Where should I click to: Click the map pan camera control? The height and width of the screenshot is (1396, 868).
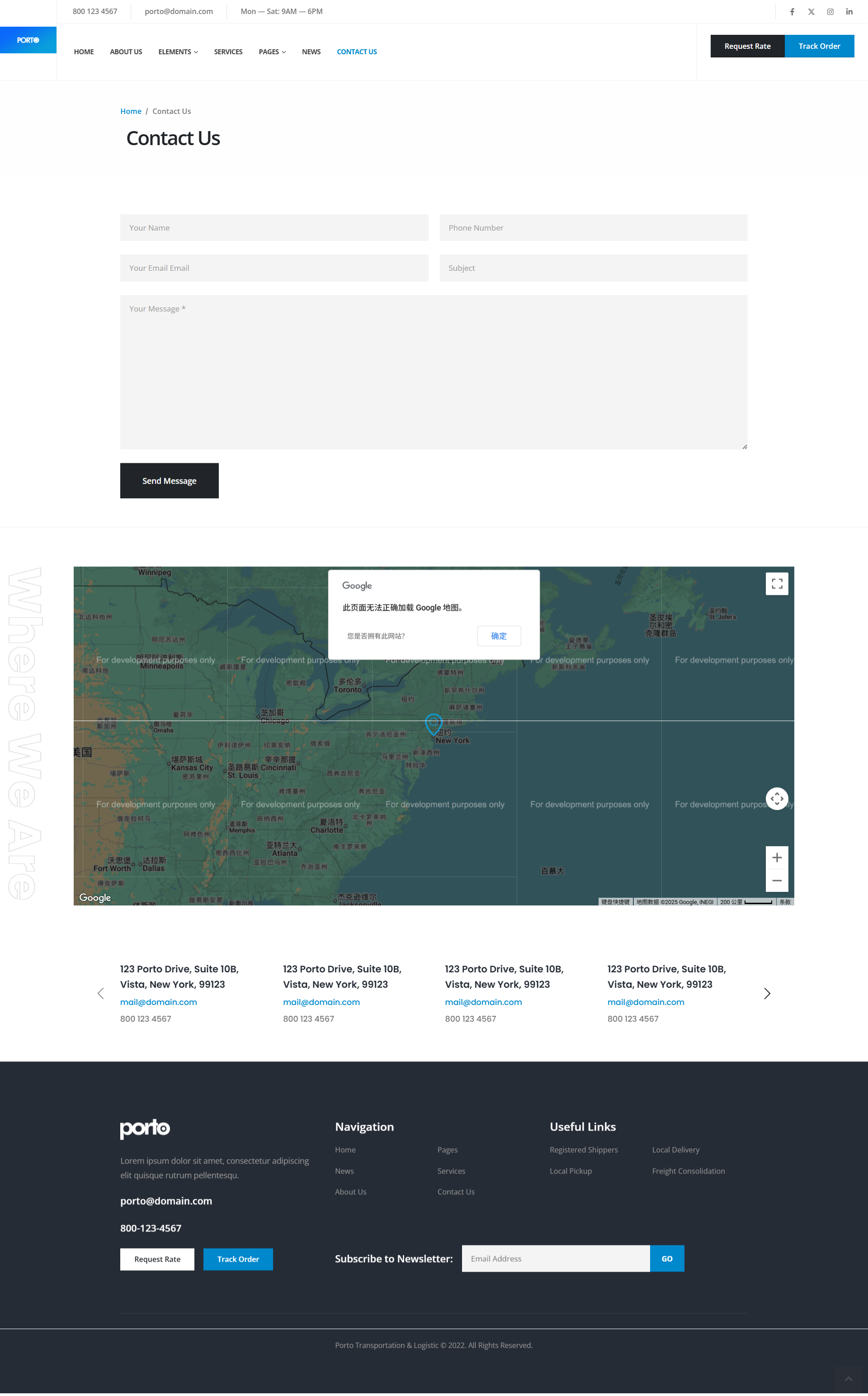pyautogui.click(x=776, y=798)
